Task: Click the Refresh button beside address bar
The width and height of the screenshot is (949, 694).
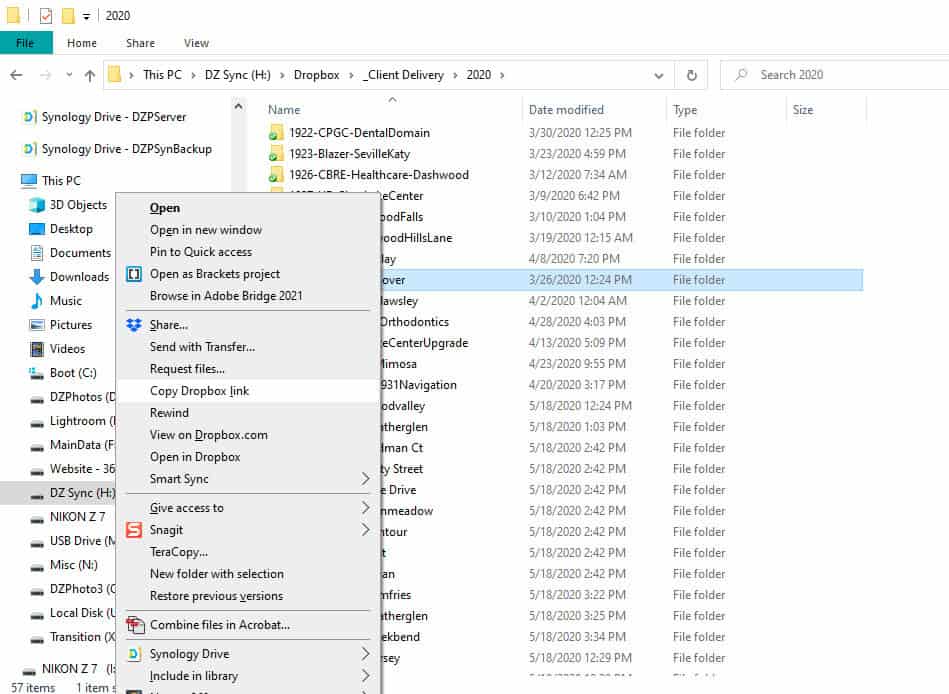Action: click(x=692, y=75)
